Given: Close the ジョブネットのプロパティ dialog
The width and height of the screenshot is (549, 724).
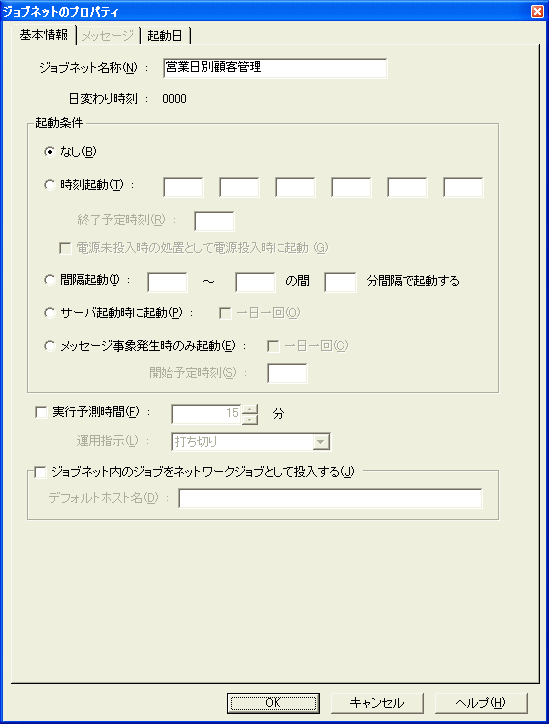Looking at the screenshot, I should (x=537, y=11).
